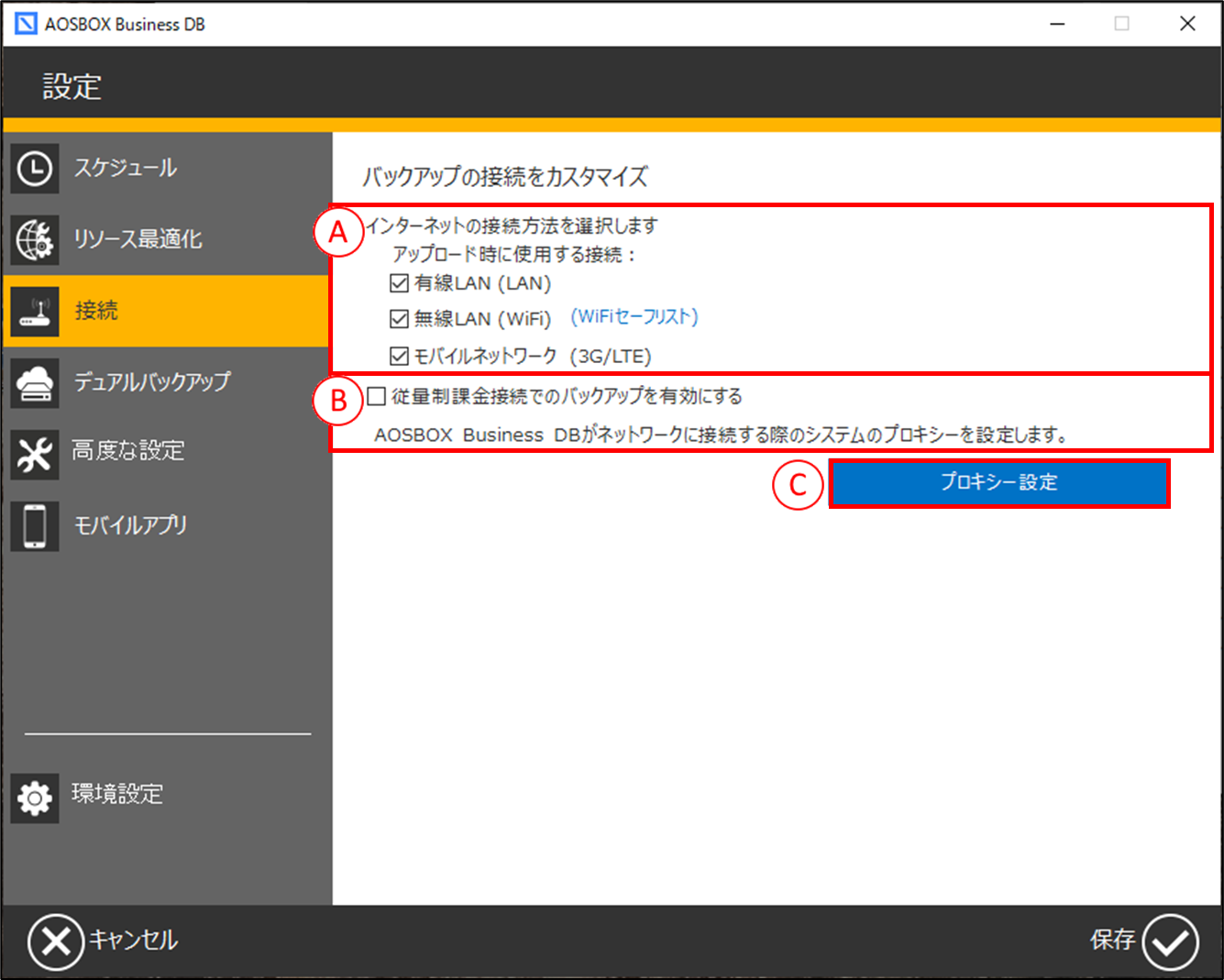Screen dimensions: 1224x980
Task: Click the proxy description text starting AOSBOX Business DBが
Action: (722, 435)
